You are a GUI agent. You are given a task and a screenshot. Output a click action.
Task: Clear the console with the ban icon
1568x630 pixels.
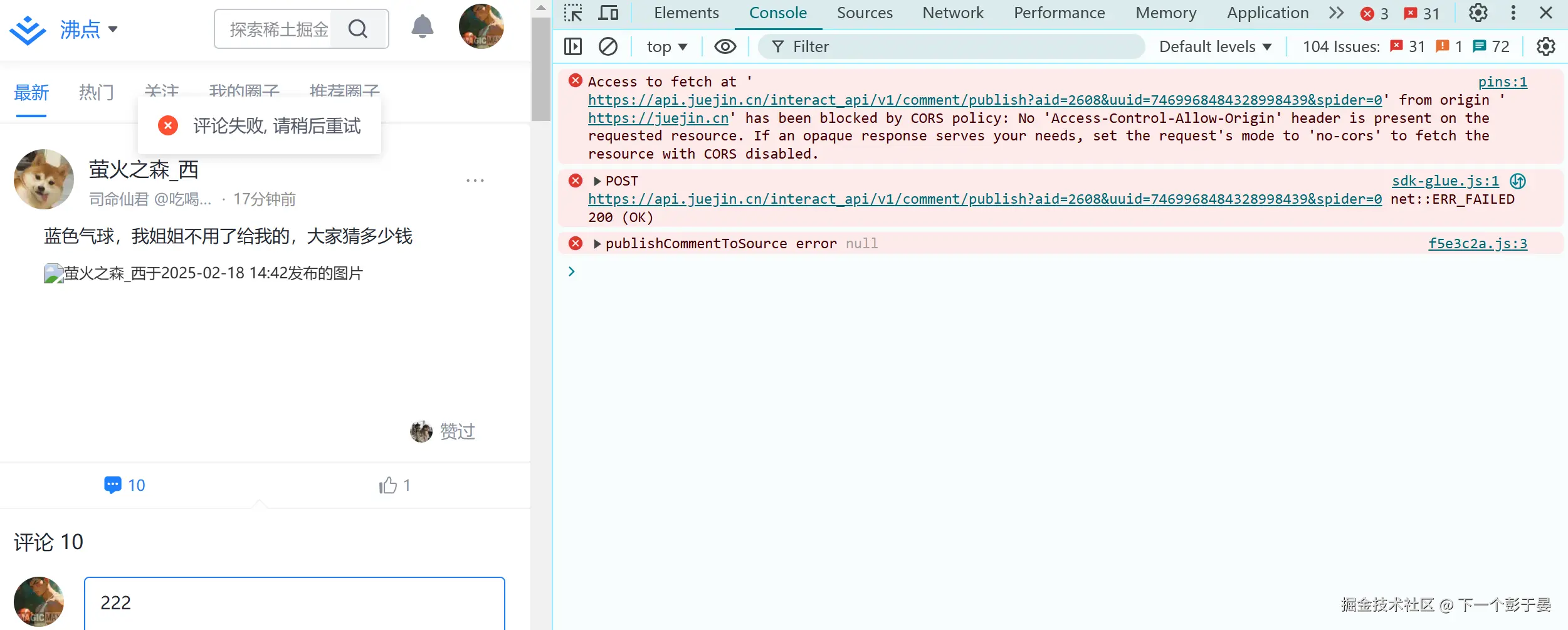[608, 46]
